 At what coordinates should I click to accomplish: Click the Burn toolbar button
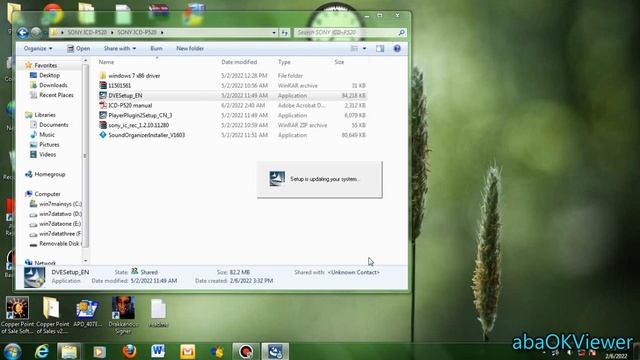pyautogui.click(x=156, y=49)
